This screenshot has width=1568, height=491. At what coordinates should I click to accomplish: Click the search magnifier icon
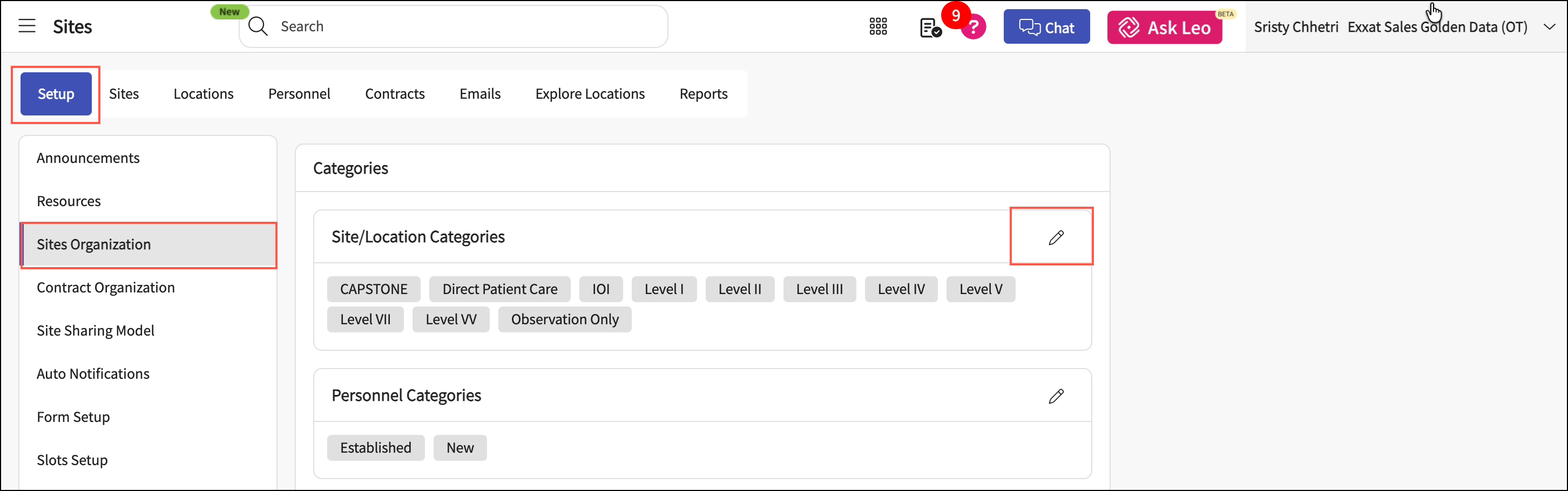coord(258,27)
